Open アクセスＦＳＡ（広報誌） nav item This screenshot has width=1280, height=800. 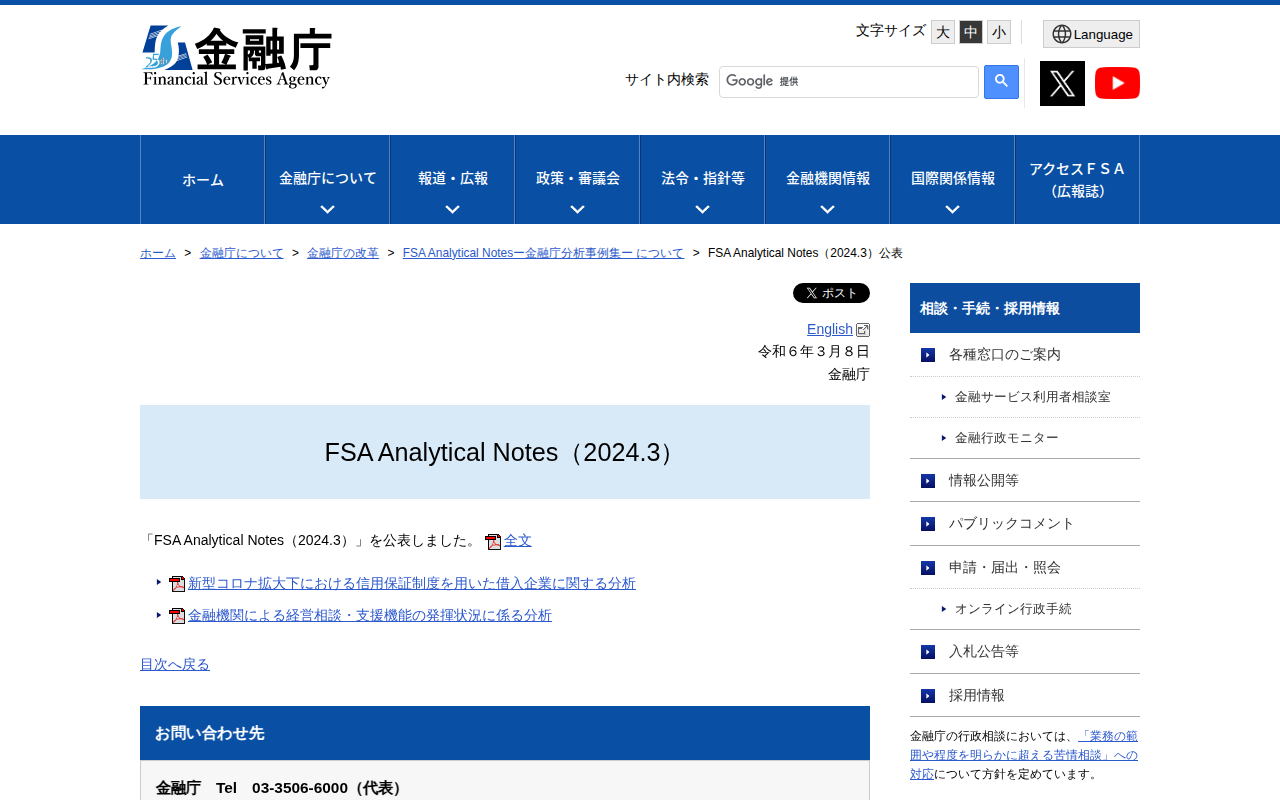pyautogui.click(x=1077, y=180)
